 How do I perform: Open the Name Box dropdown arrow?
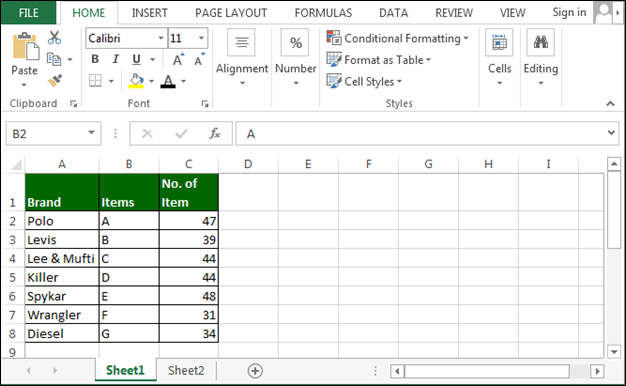pyautogui.click(x=91, y=133)
